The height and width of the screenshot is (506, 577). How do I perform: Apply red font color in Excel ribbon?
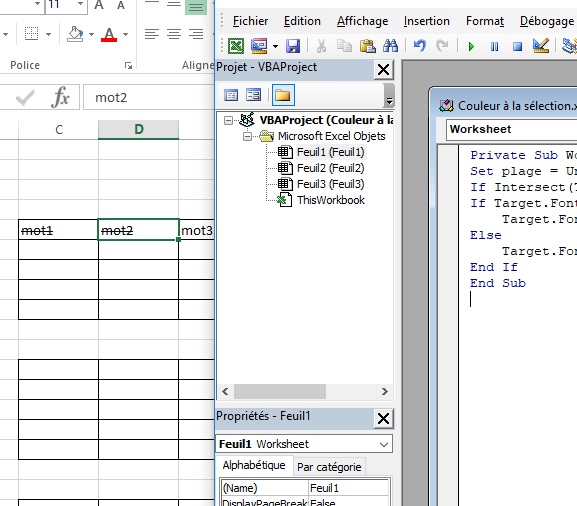(x=109, y=34)
